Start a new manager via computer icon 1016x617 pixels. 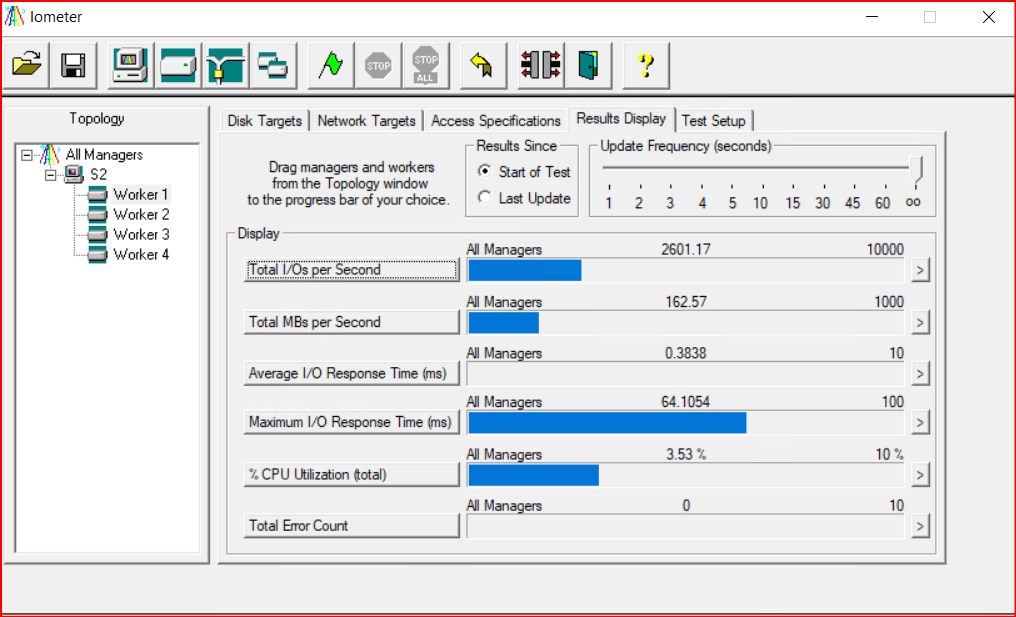(130, 65)
